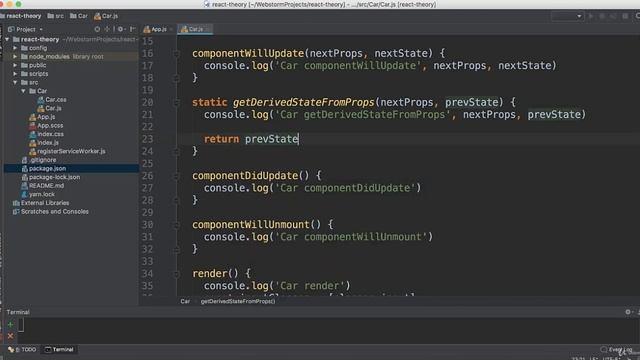Hide the Project panel with the header hide icon
The image size is (640, 360).
pos(132,29)
